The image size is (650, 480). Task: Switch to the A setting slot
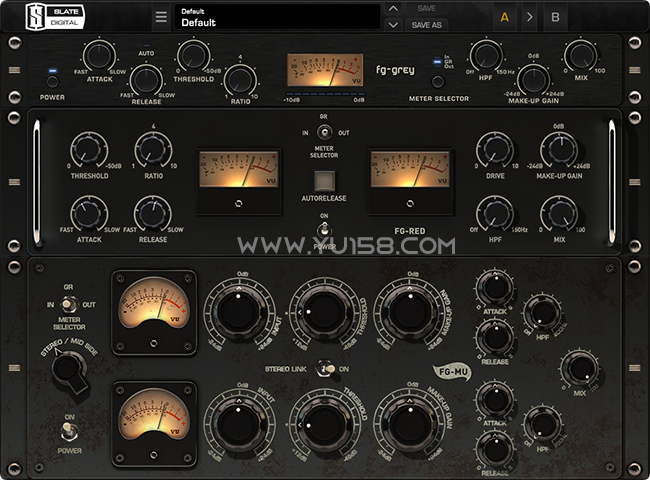tap(504, 17)
